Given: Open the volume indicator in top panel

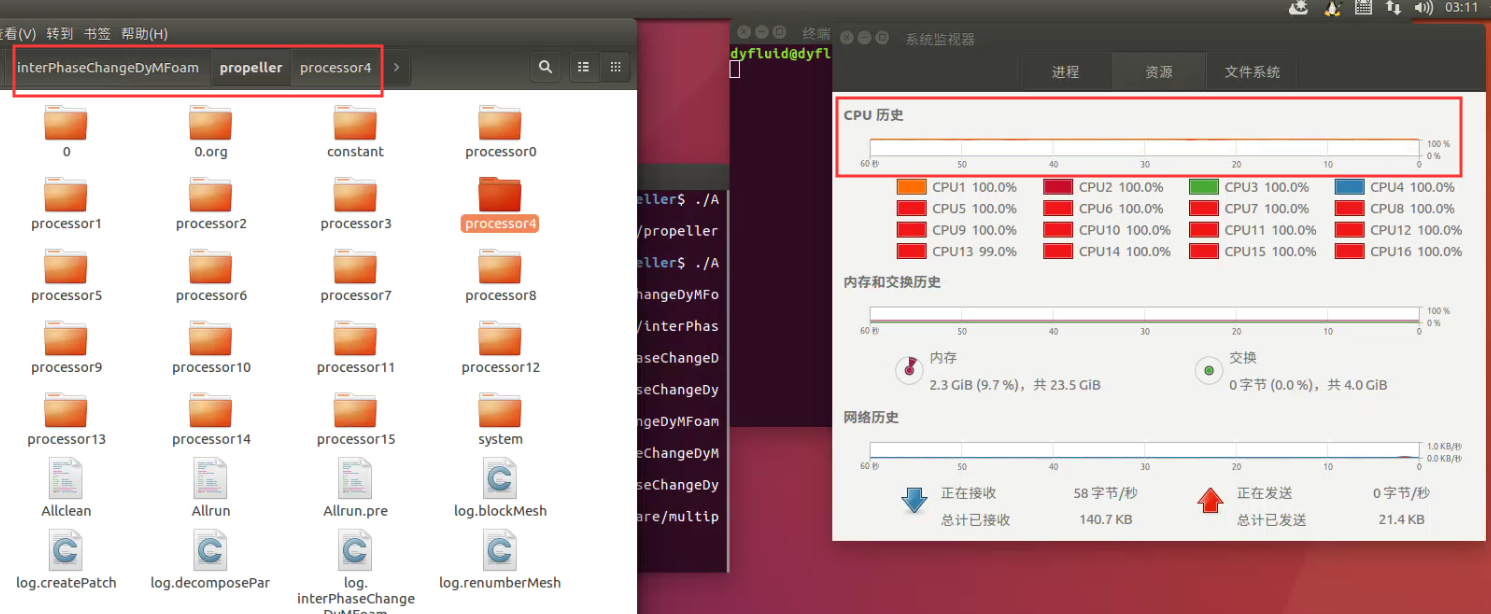Looking at the screenshot, I should [1424, 8].
